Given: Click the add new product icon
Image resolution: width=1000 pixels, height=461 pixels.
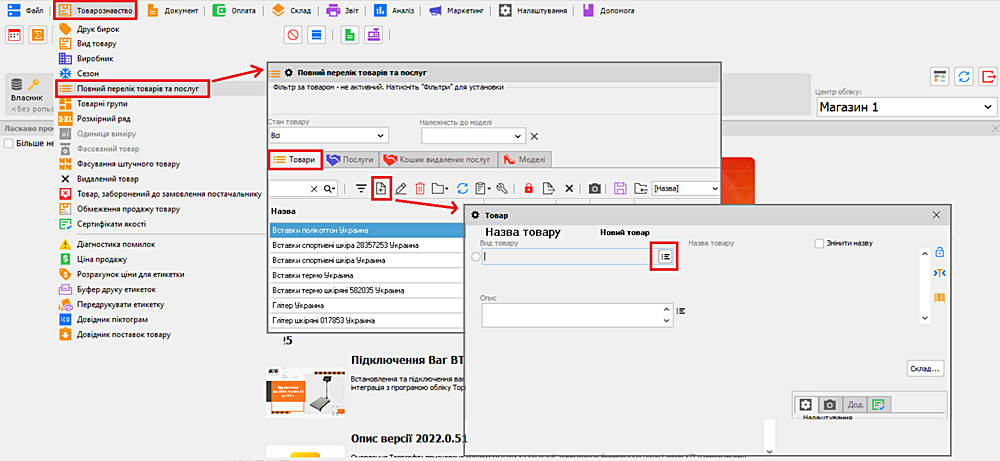Looking at the screenshot, I should click(381, 188).
